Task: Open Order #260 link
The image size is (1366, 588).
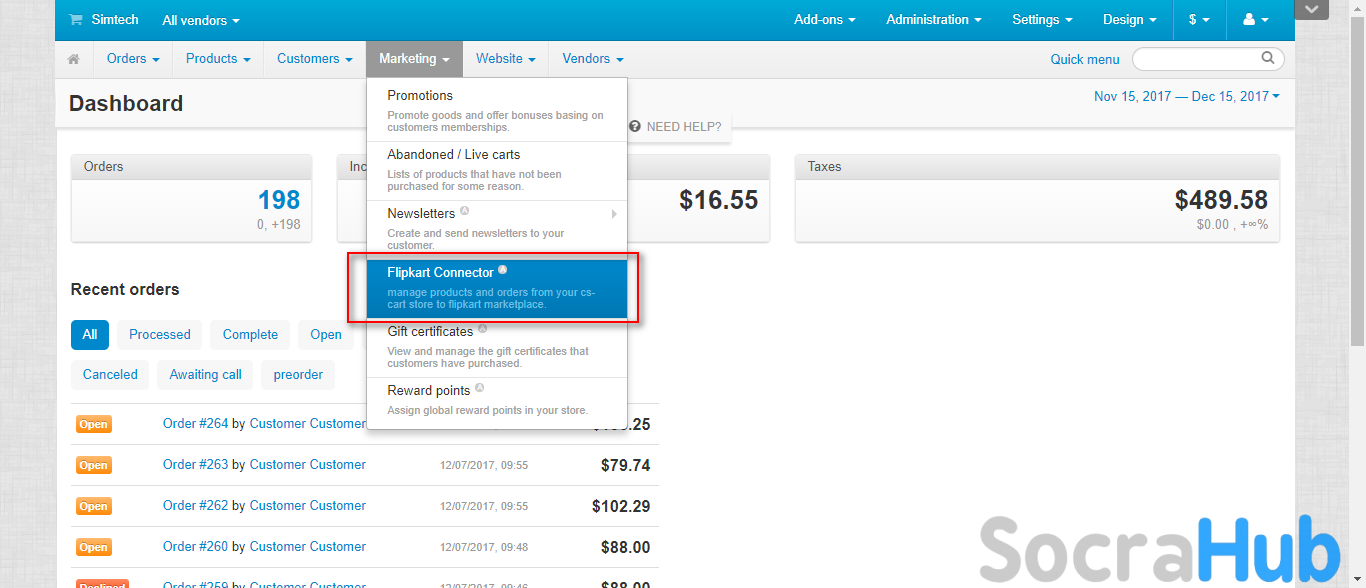Action: pyautogui.click(x=196, y=546)
